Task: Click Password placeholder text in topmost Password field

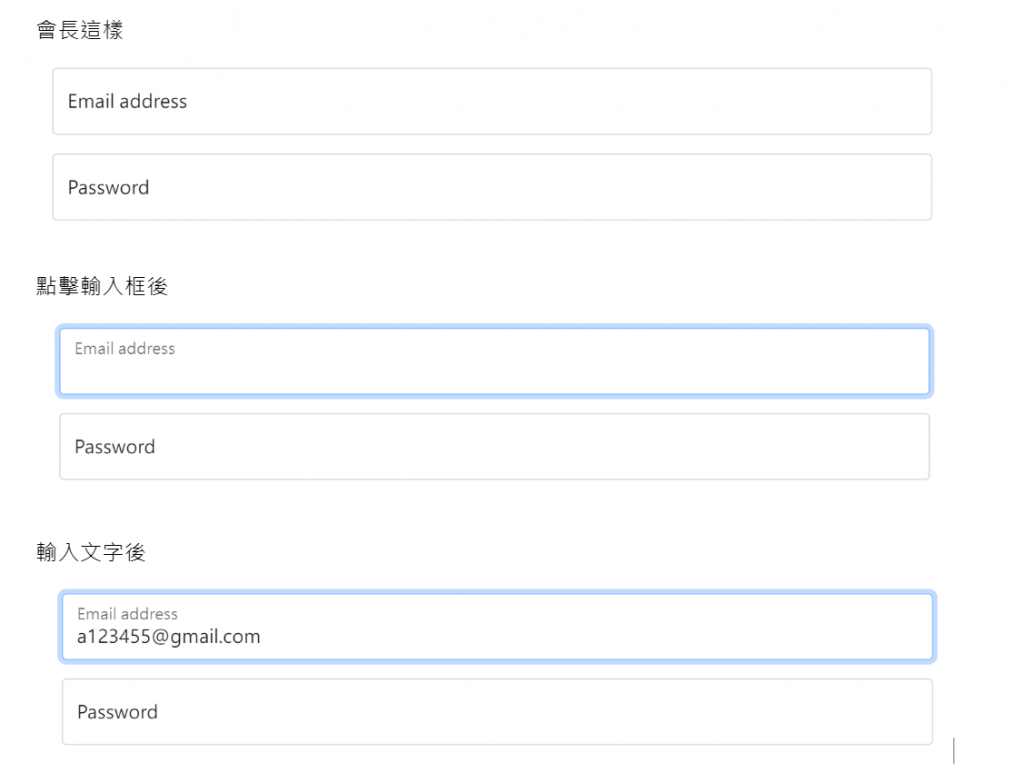Action: (108, 187)
